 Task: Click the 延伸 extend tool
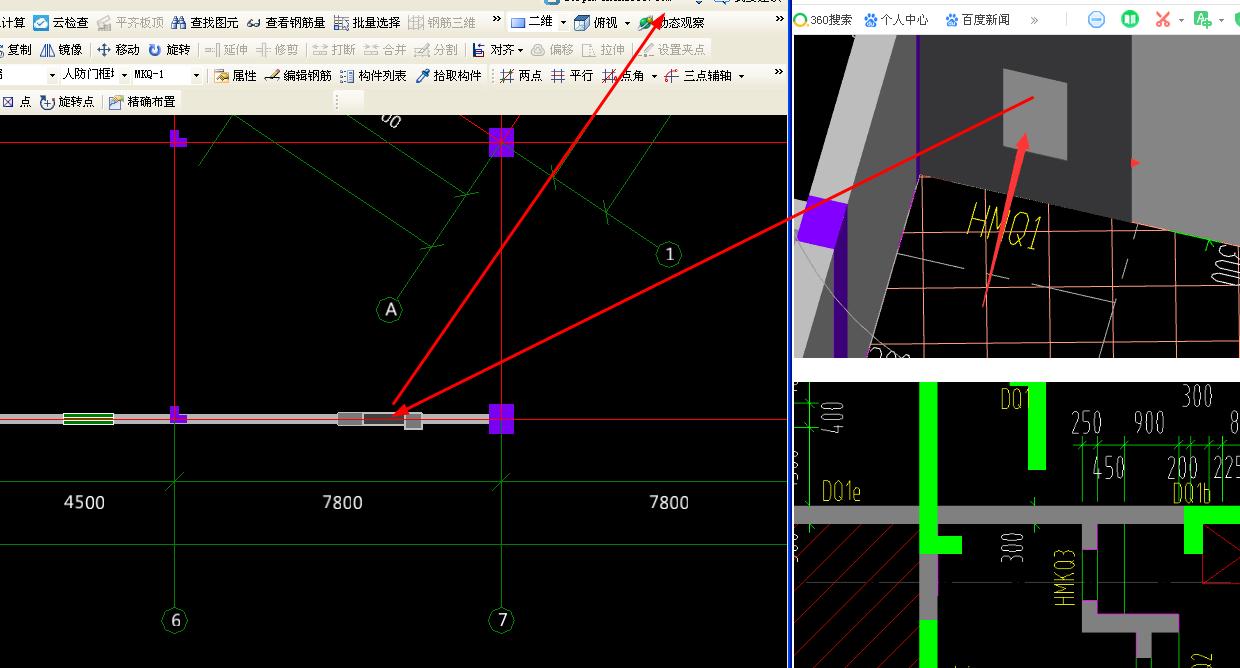click(227, 49)
